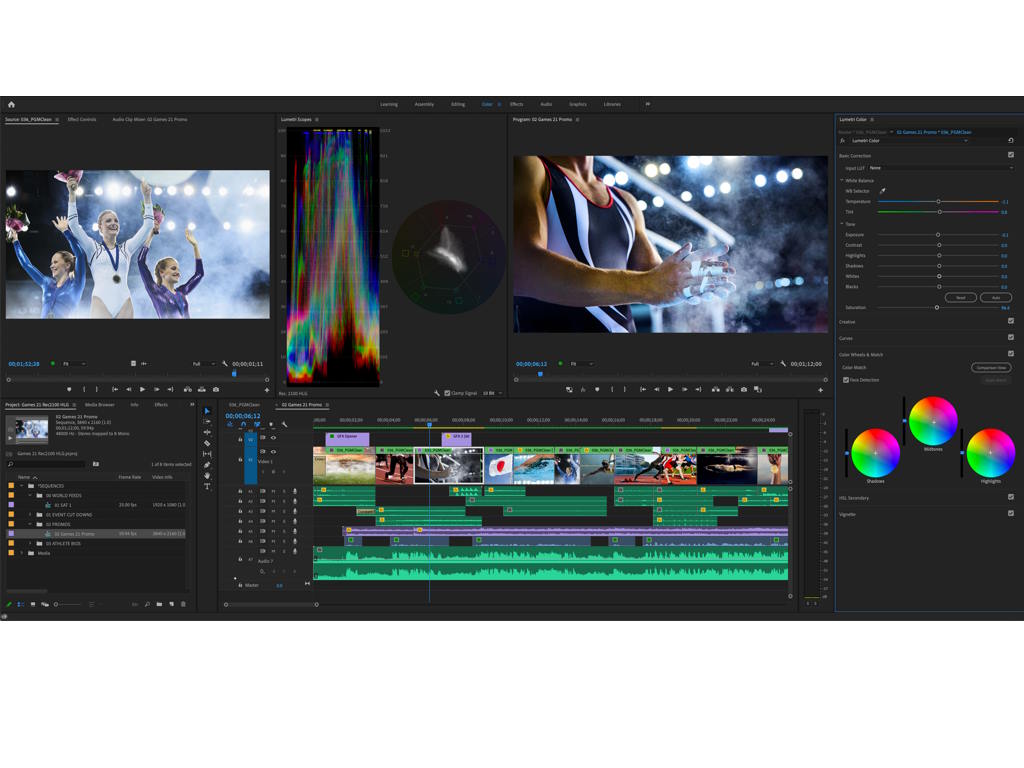Adjust Saturation slider handle
The height and width of the screenshot is (768, 1024).
click(x=936, y=307)
